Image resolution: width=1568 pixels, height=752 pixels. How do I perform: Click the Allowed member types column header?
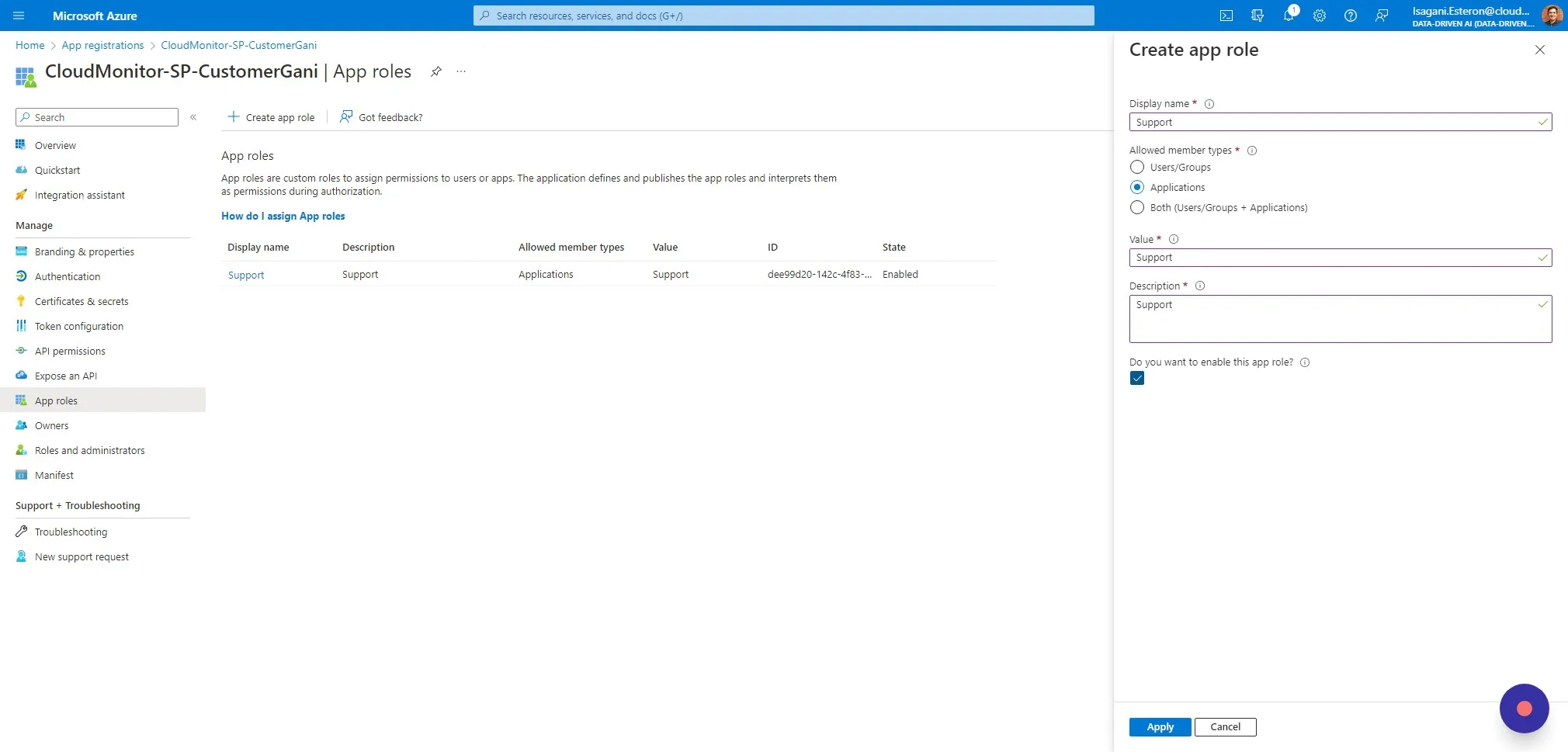tap(571, 247)
